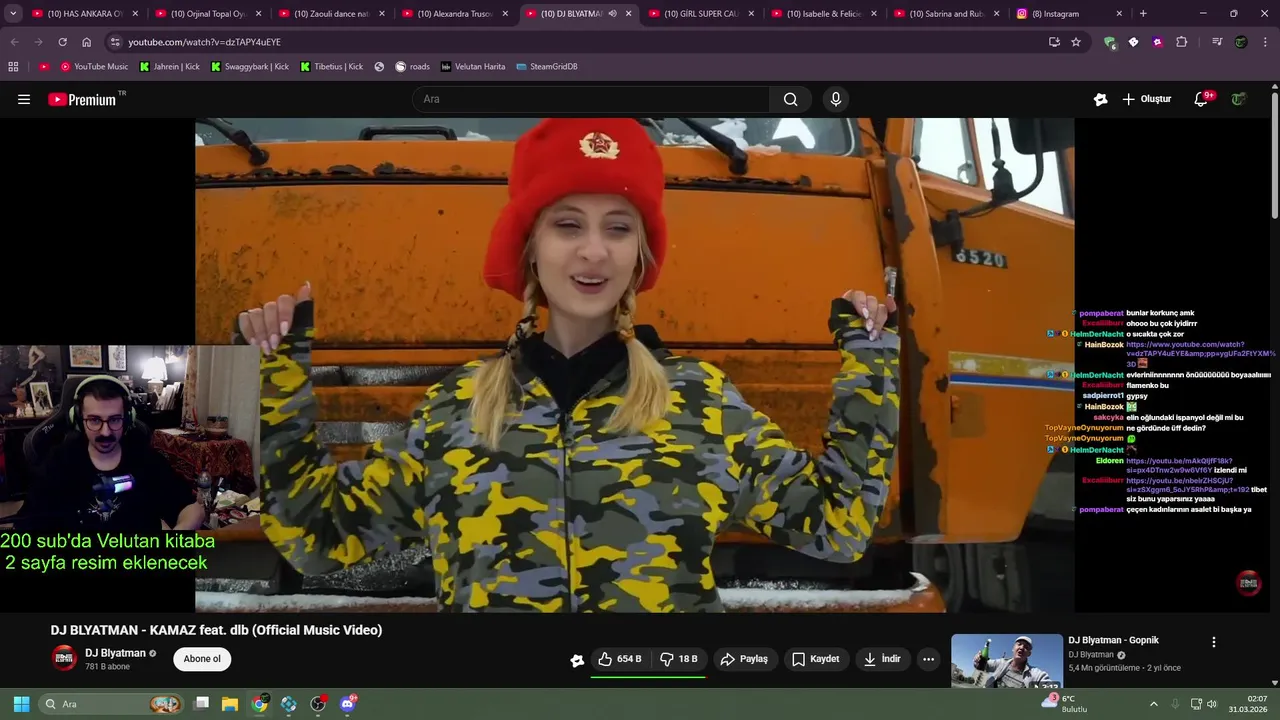1280x720 pixels.
Task: Click the Paylaş share button
Action: 744,659
